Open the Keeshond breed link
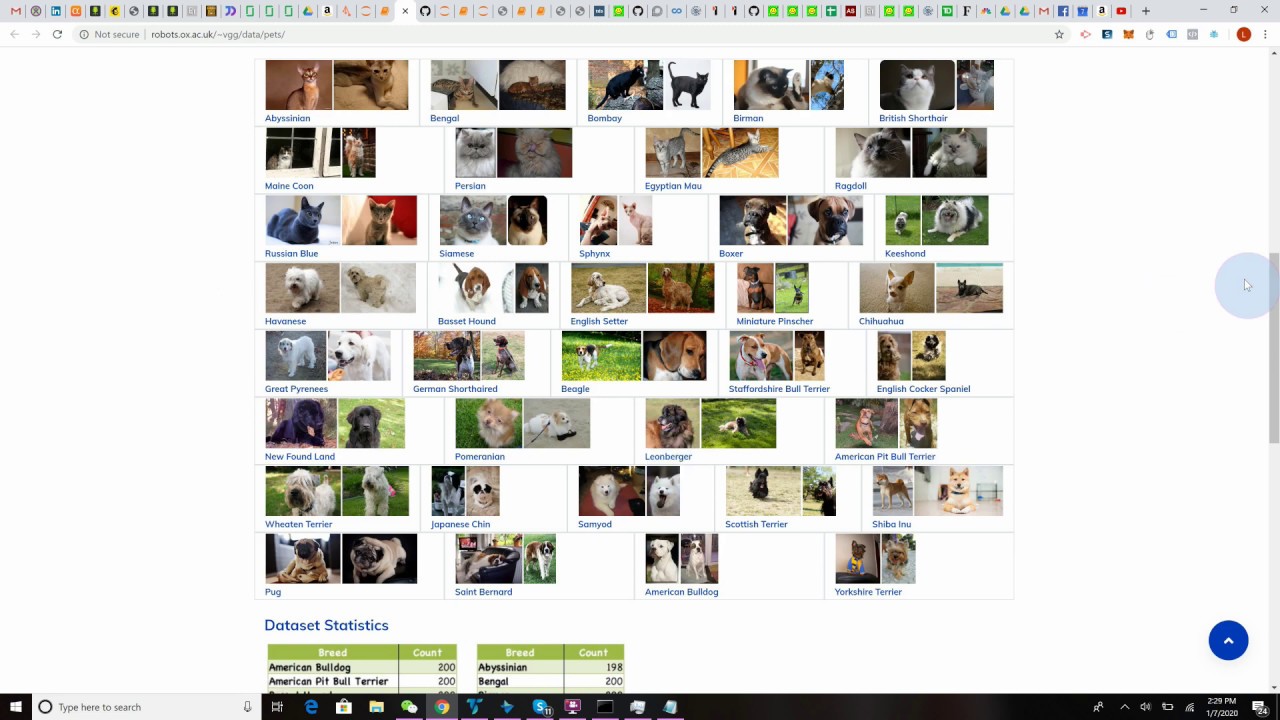Image resolution: width=1280 pixels, height=720 pixels. [905, 254]
